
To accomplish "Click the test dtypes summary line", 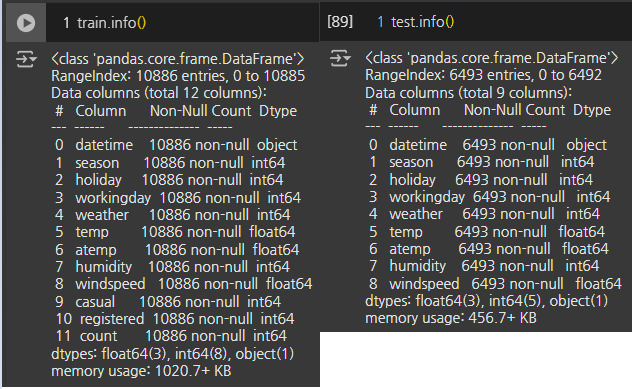I will (486, 301).
